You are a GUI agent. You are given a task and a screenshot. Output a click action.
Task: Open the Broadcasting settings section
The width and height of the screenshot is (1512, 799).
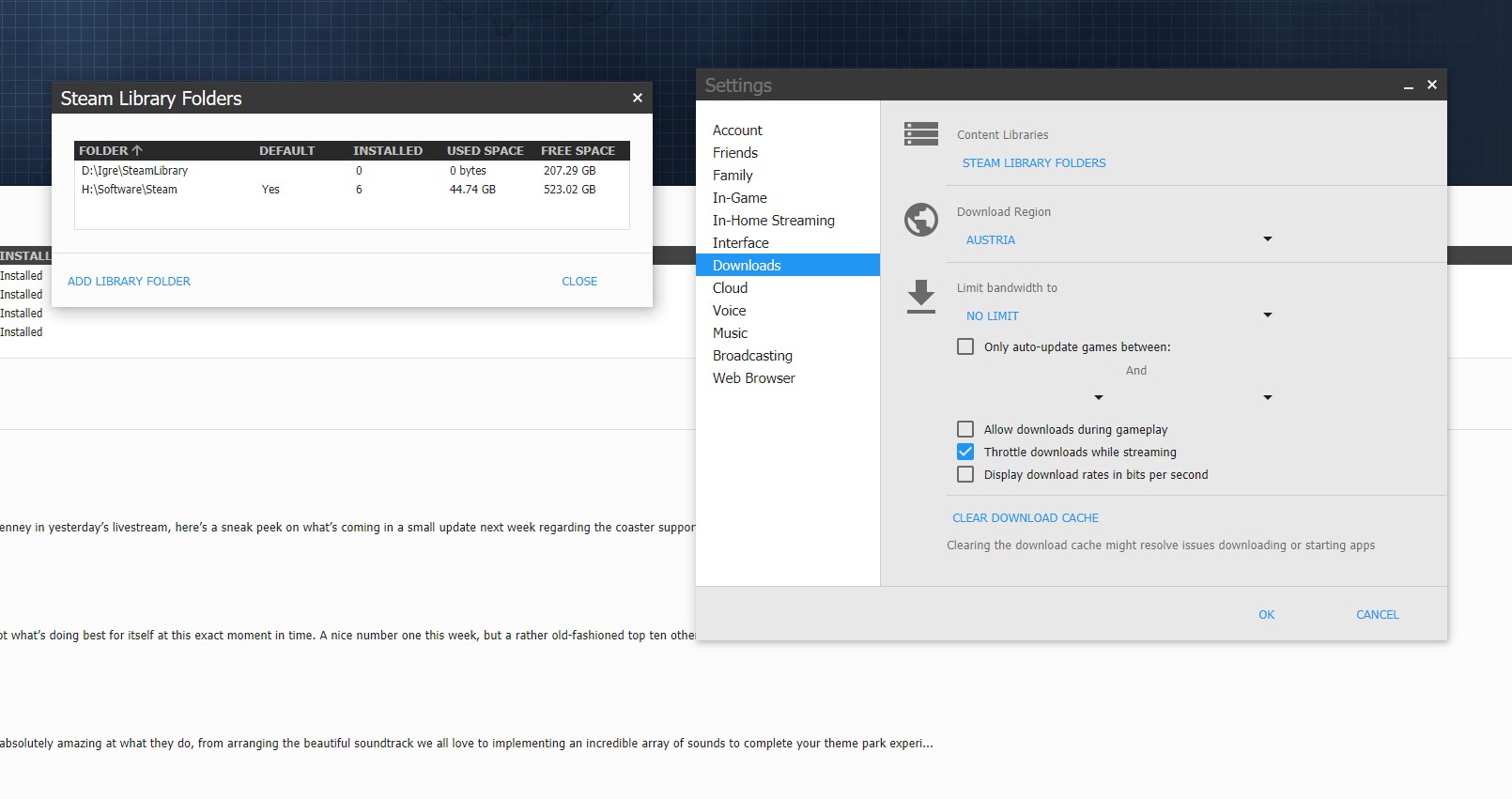(787, 356)
